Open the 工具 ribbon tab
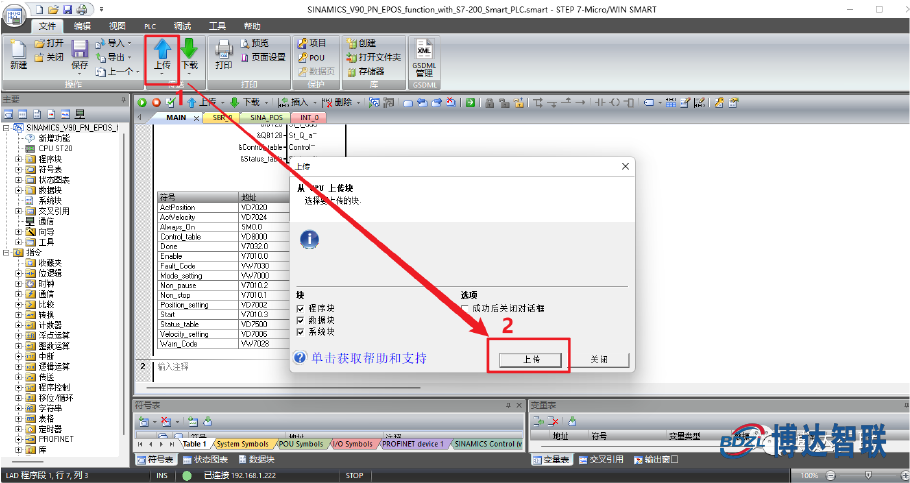The width and height of the screenshot is (910, 483). click(217, 26)
